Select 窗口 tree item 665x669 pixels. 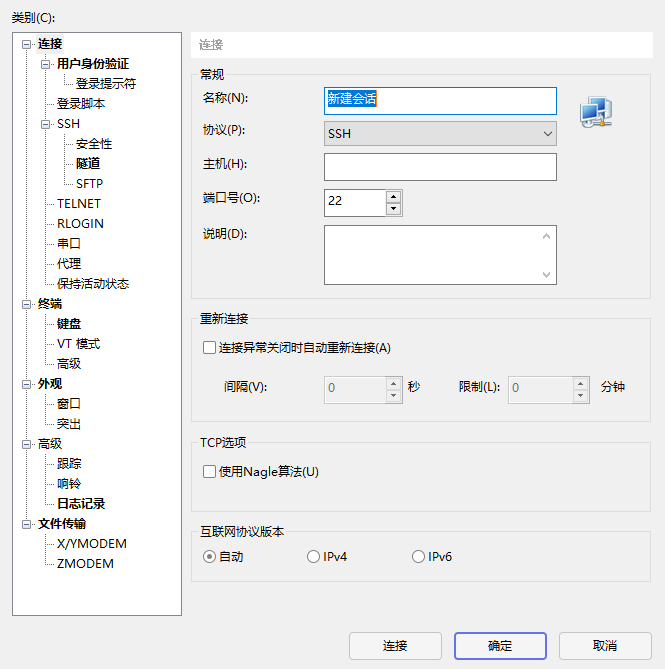pos(69,404)
